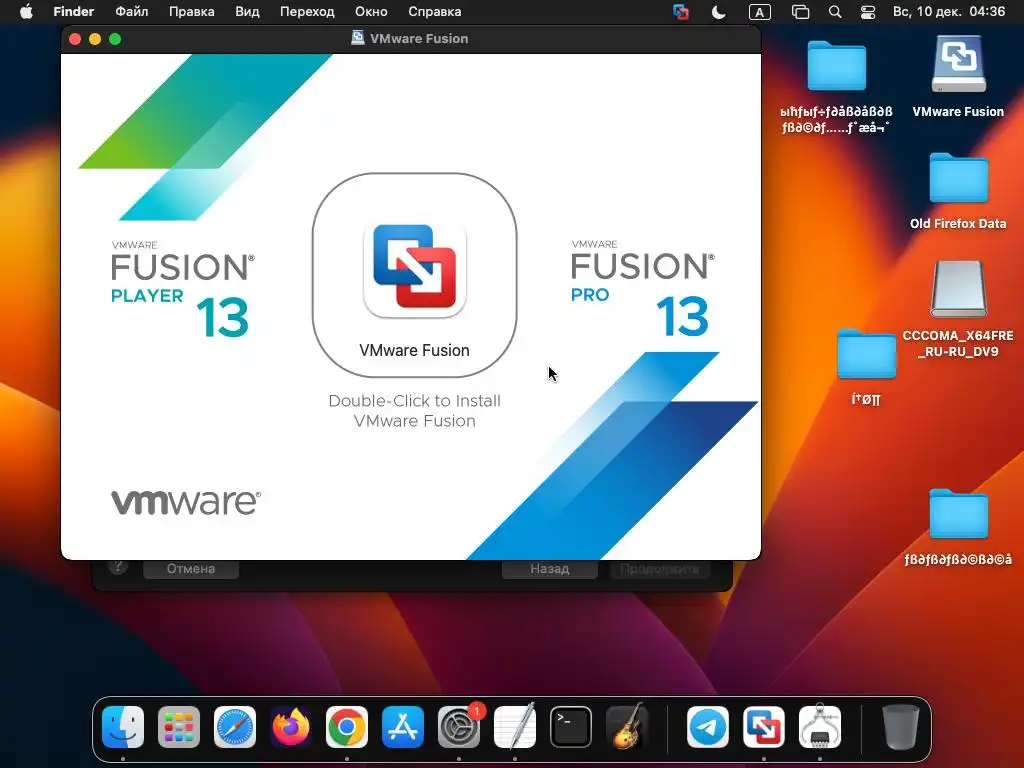Close the VMware Fusion installer window
The image size is (1024, 768).
point(75,39)
